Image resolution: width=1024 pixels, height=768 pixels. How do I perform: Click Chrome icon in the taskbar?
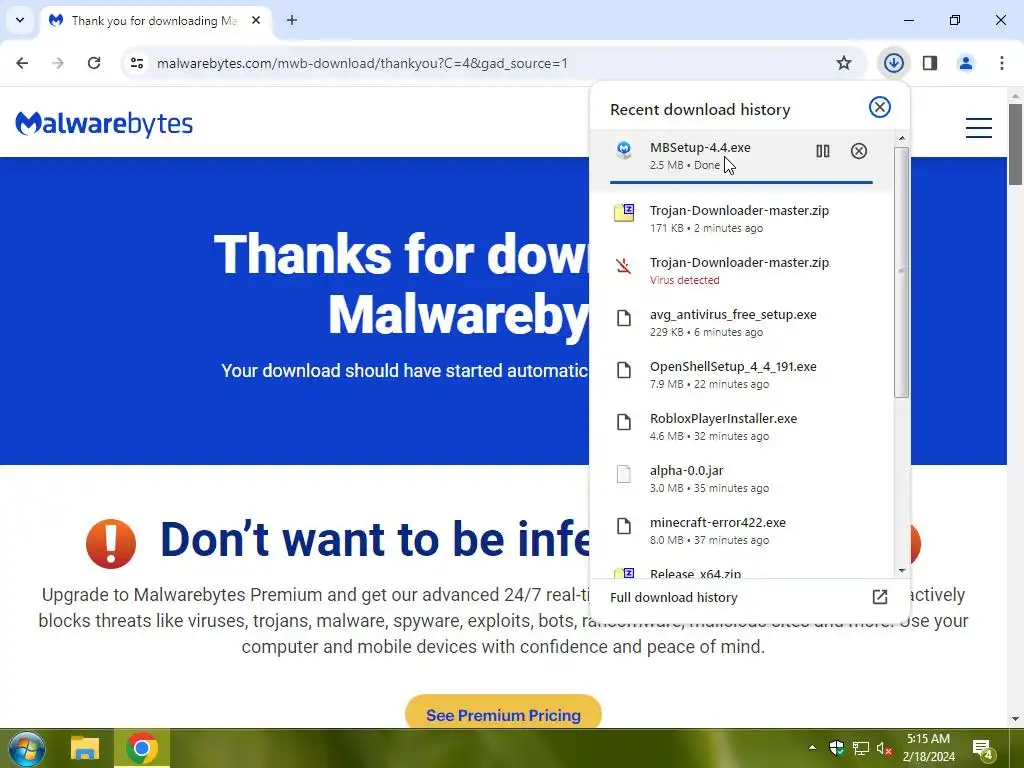tap(142, 748)
